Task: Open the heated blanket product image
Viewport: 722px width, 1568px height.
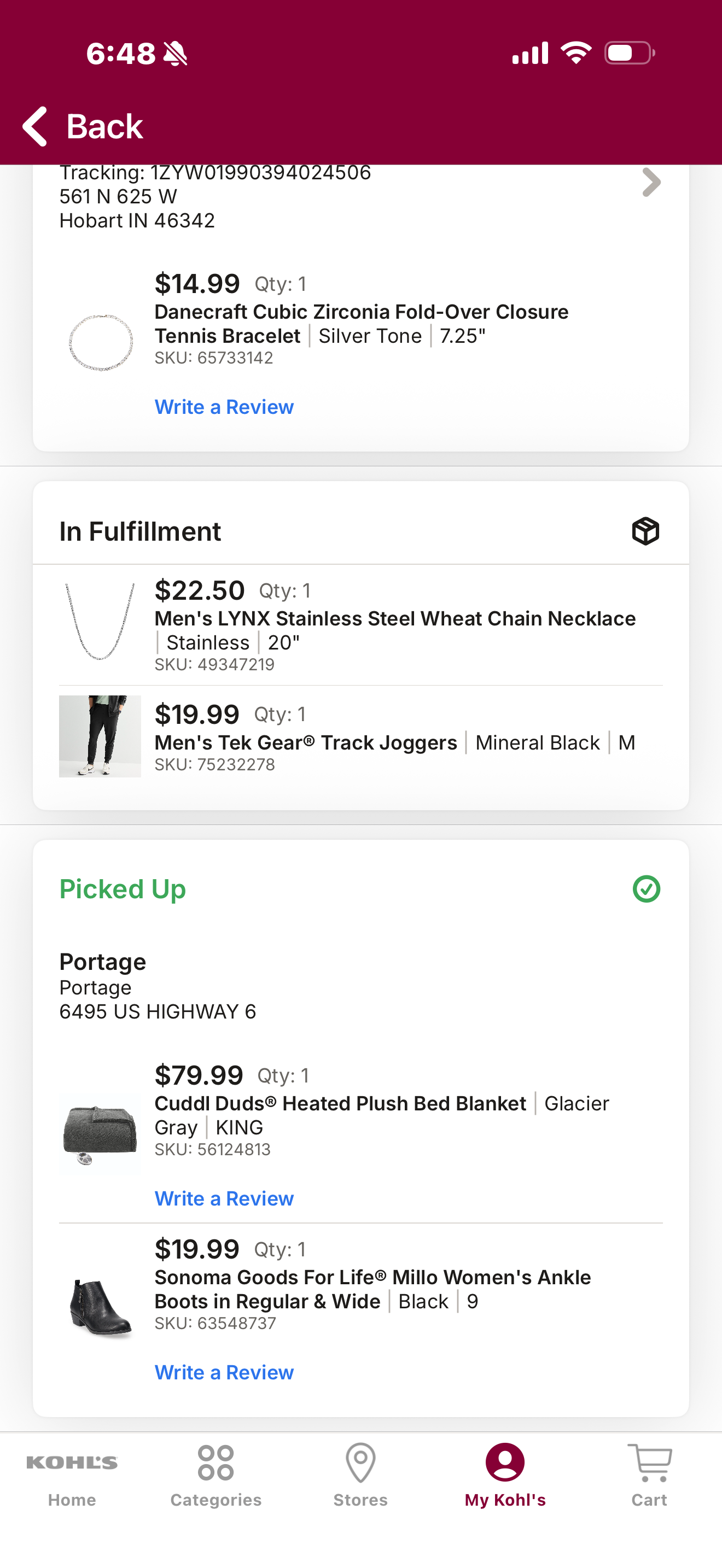Action: (x=100, y=1133)
